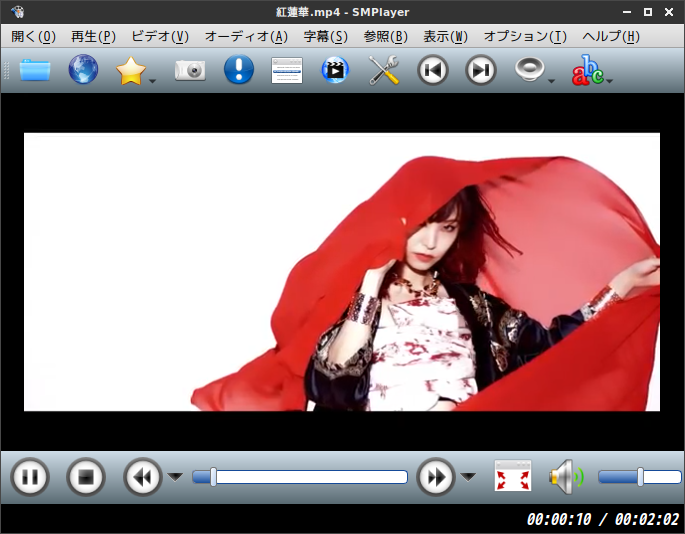
Task: Click the playback seek bar
Action: click(x=300, y=477)
